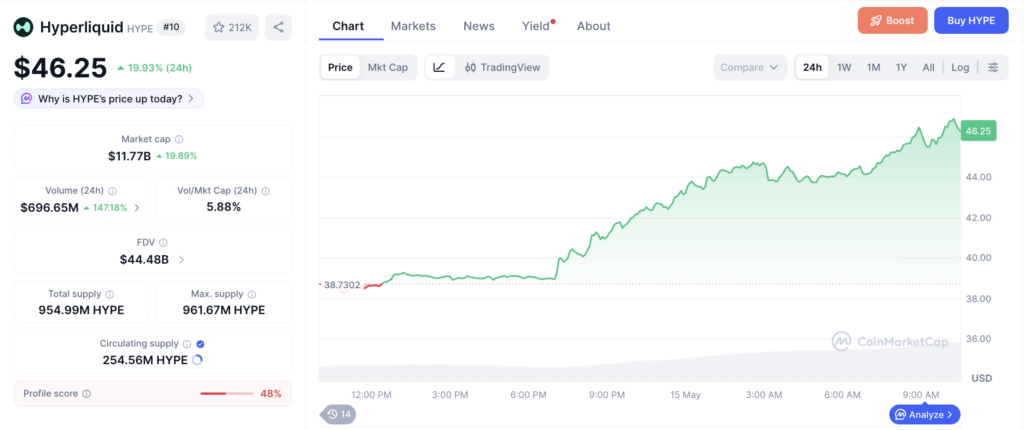Open the News tab
1024x430 pixels.
[479, 26]
